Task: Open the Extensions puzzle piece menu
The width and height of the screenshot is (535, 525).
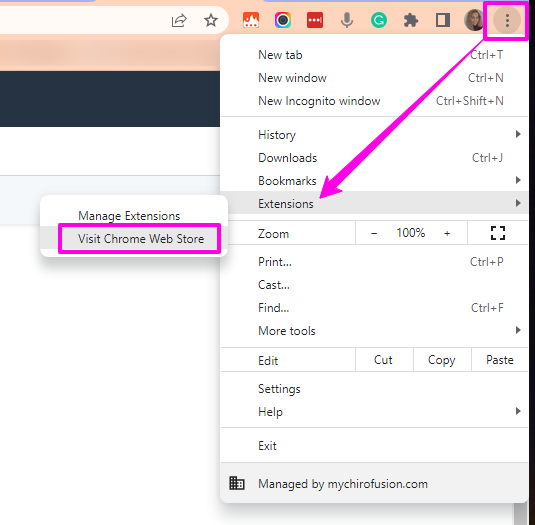Action: (411, 20)
